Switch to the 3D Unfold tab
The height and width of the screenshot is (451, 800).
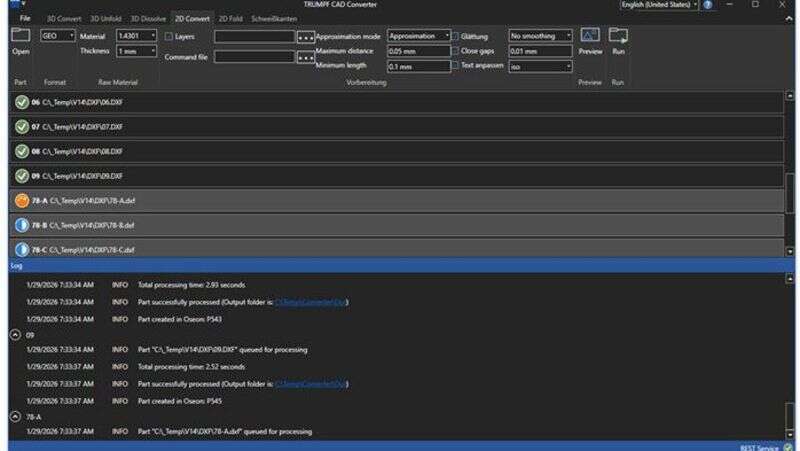tap(107, 19)
